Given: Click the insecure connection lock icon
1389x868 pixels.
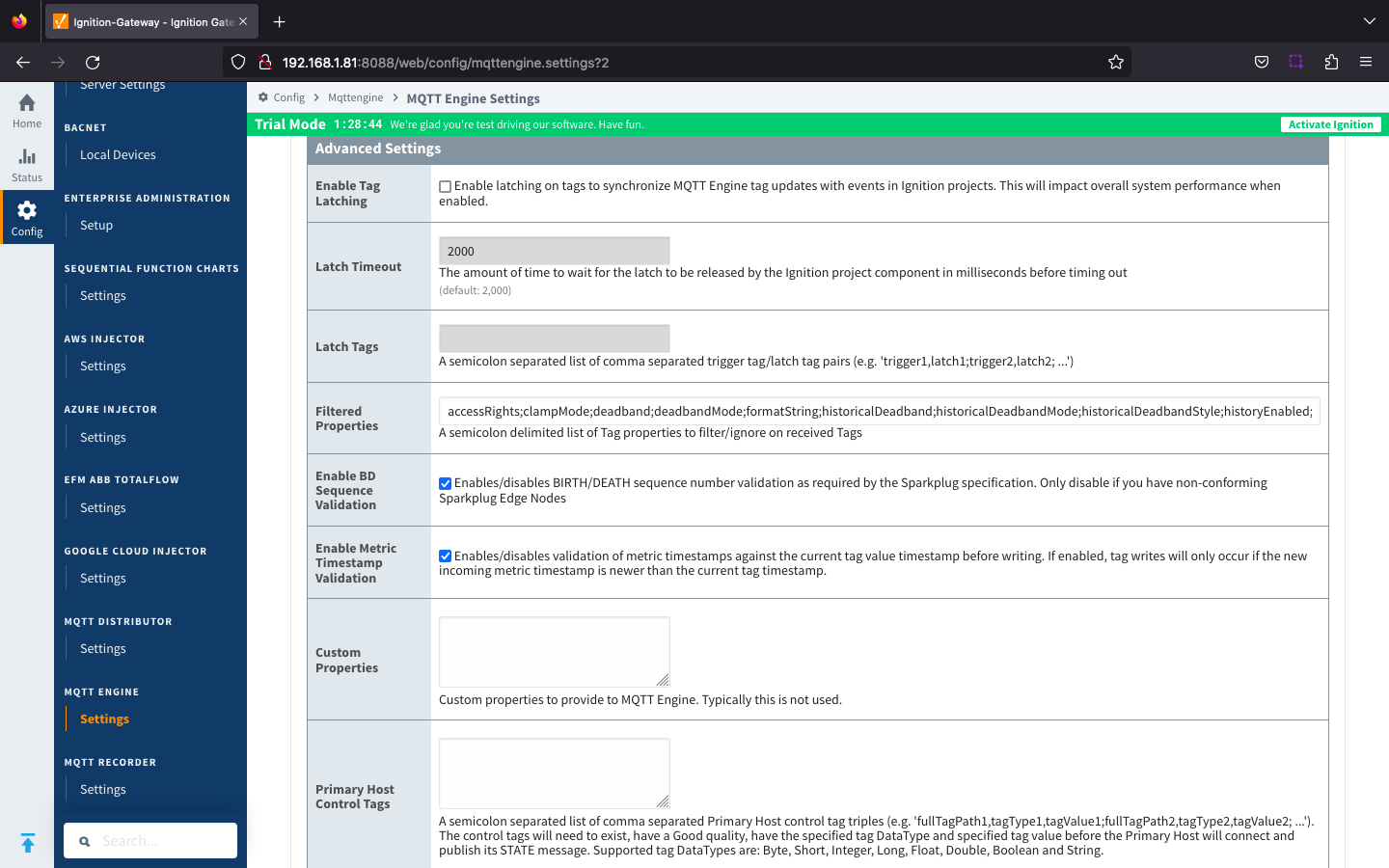Looking at the screenshot, I should pyautogui.click(x=264, y=62).
